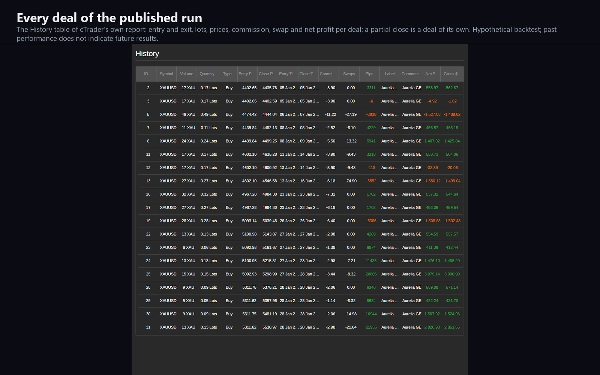
Task: Click the History panel title
Action: 147,54
